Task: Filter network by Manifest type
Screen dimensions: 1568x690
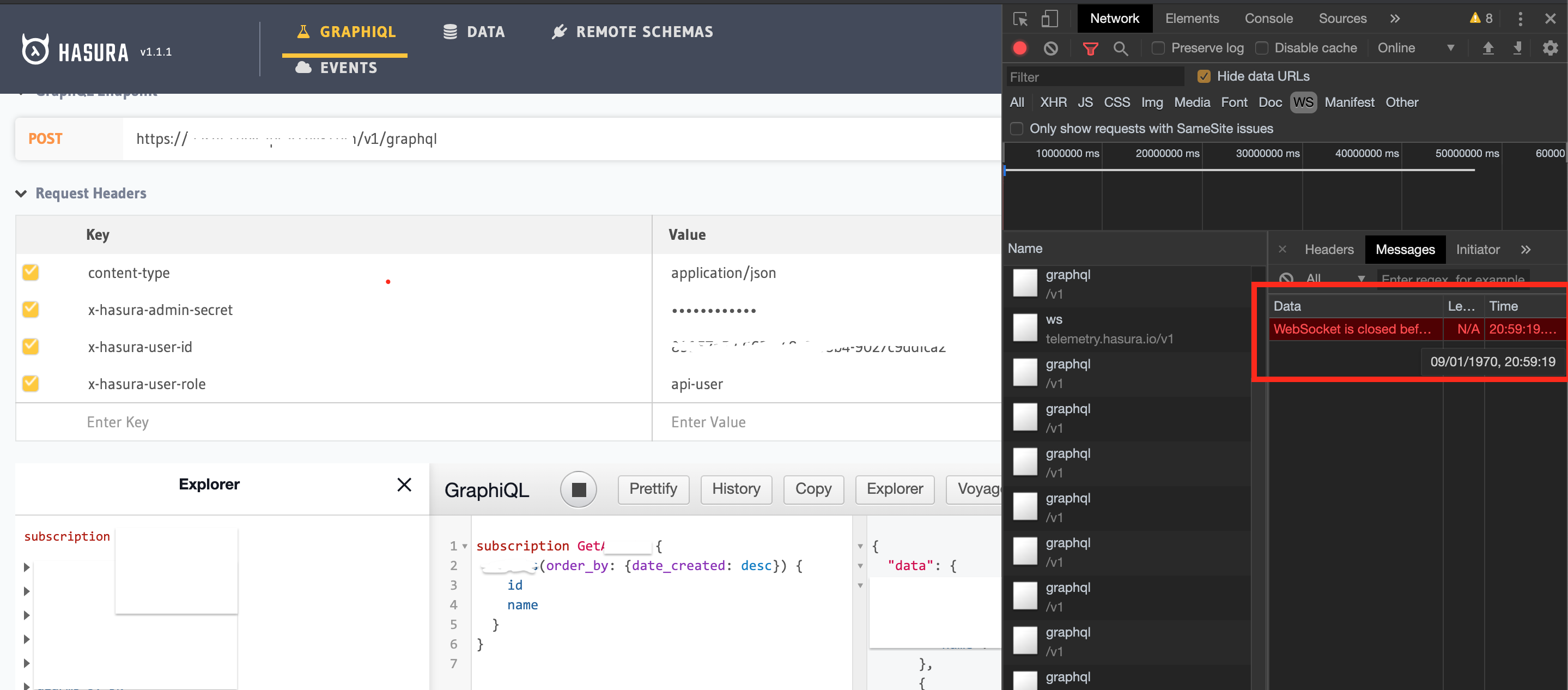Action: (x=1349, y=102)
